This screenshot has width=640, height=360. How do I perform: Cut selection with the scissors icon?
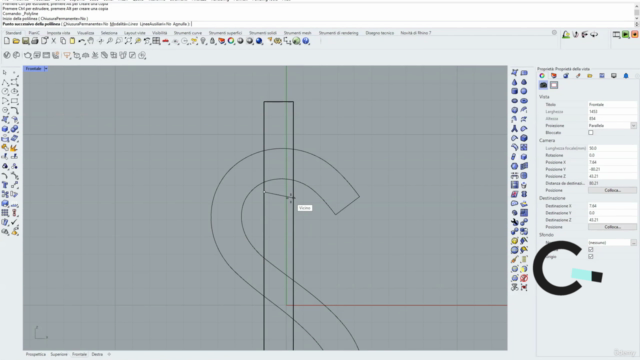pyautogui.click(x=53, y=41)
